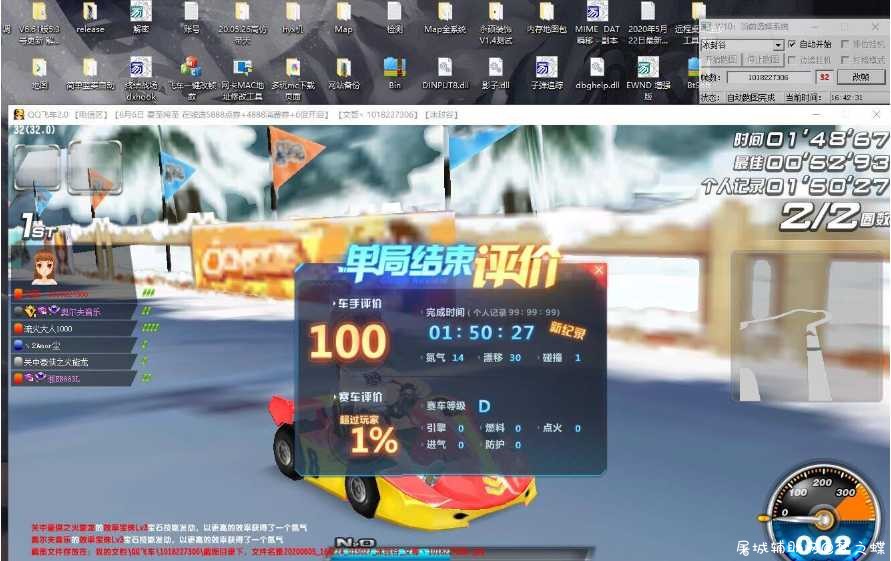
Task: Open the 飞车一键改款 icon
Action: point(191,78)
